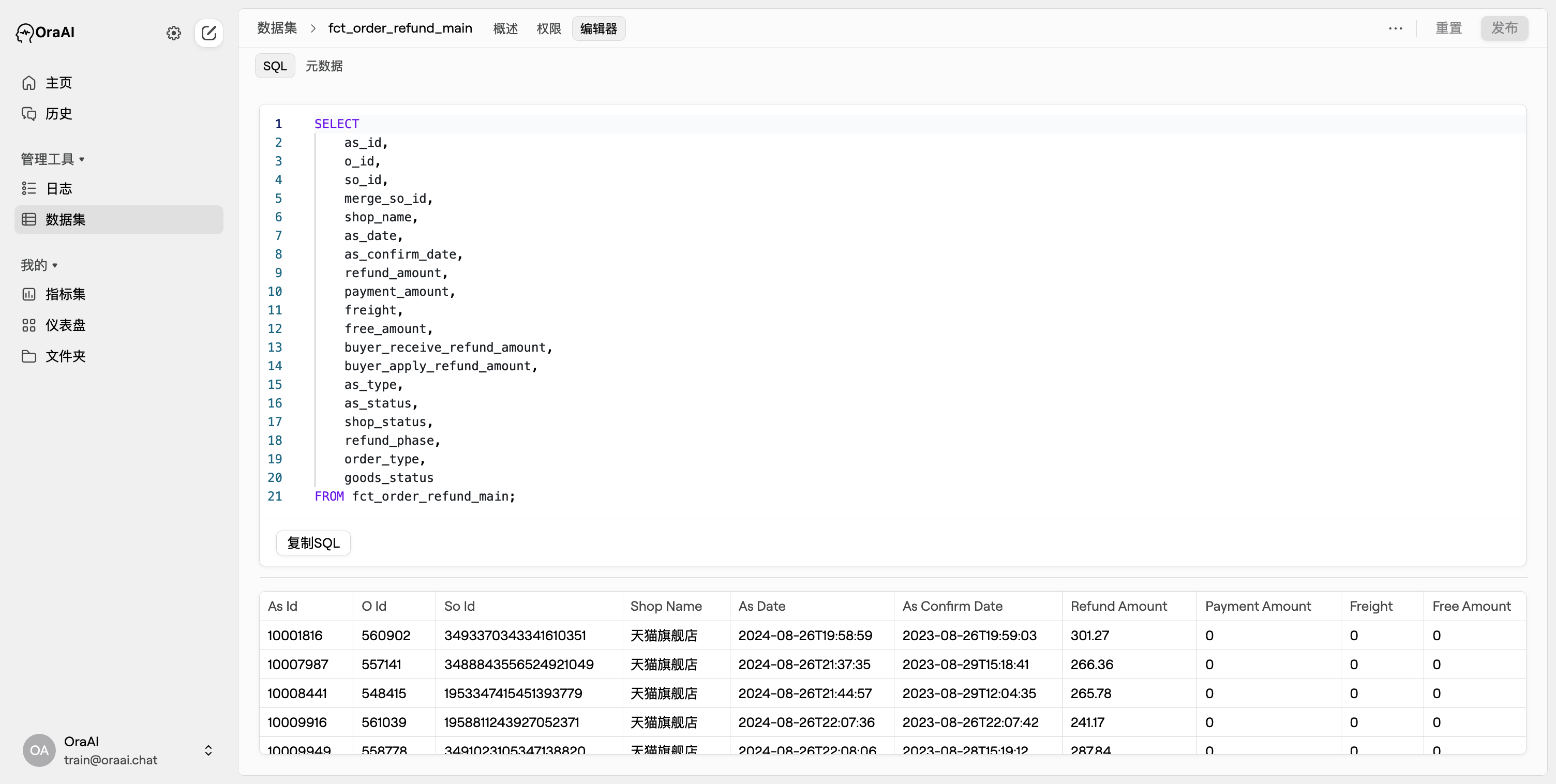Reset changes with 重置 button
The image size is (1556, 784).
1448,28
